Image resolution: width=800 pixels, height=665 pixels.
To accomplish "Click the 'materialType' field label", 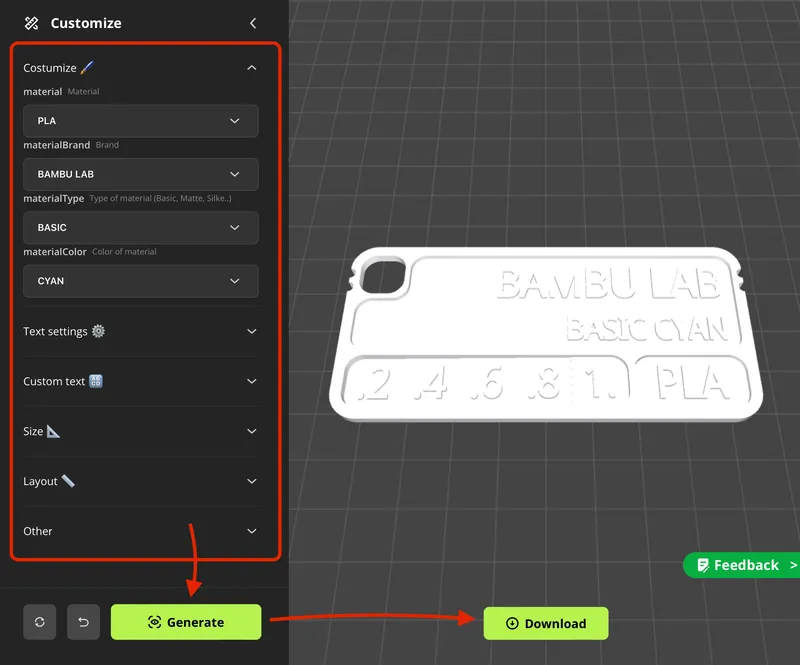I will tap(54, 199).
